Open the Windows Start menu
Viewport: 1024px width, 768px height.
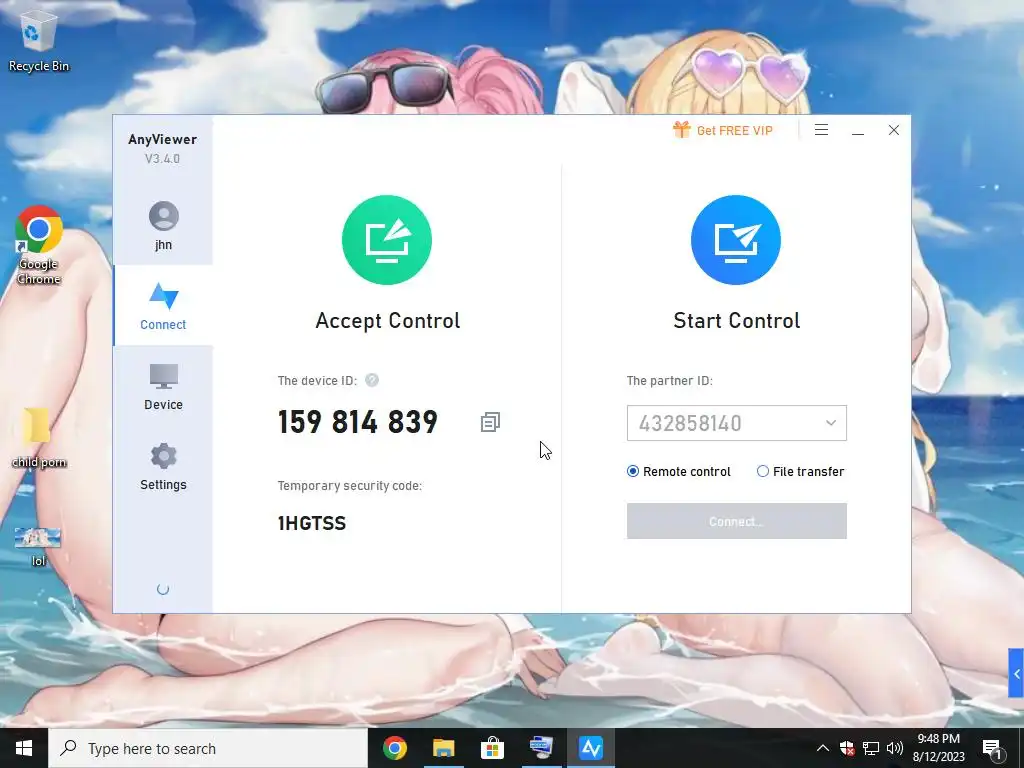(x=24, y=748)
